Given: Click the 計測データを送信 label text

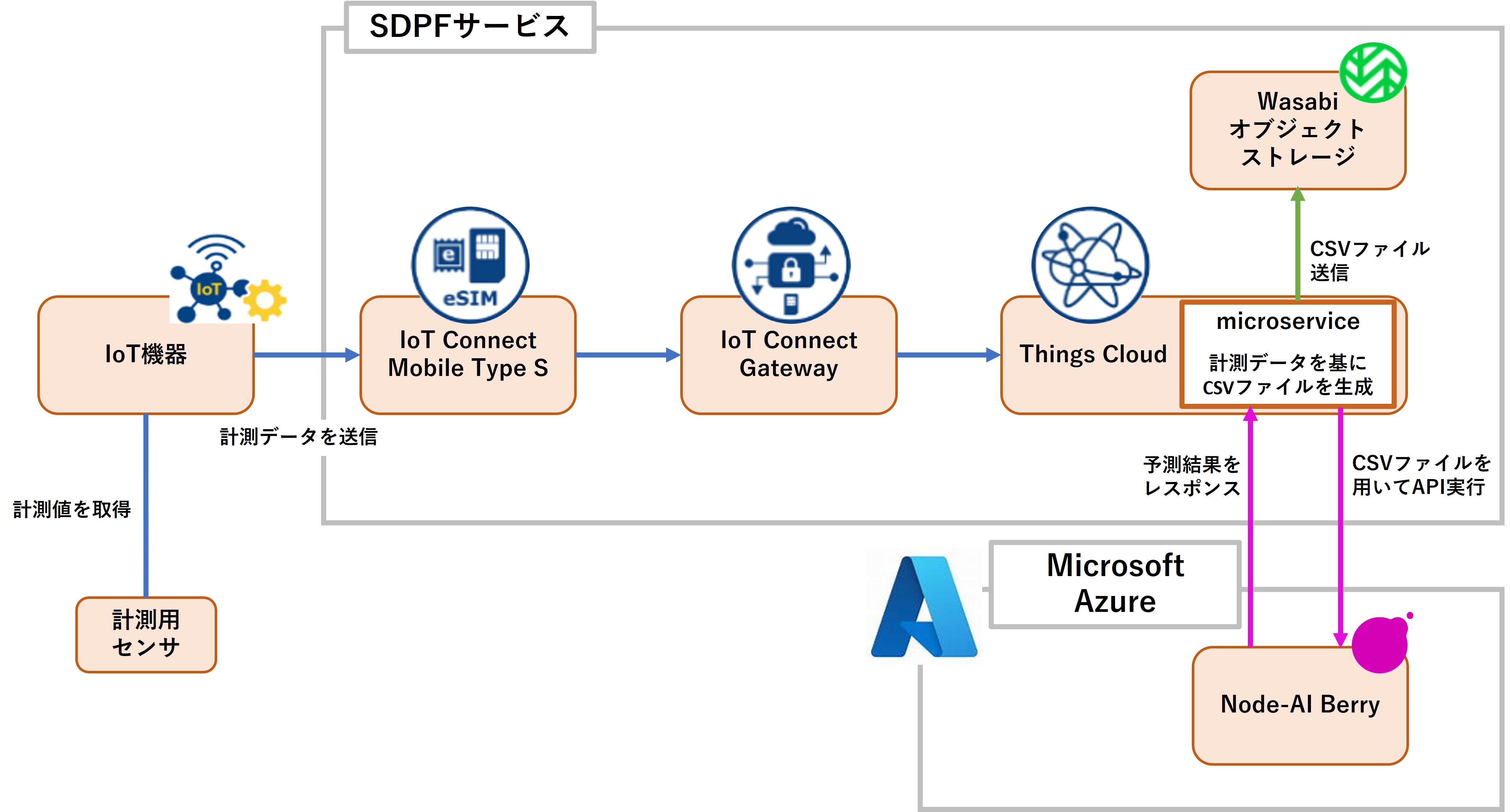Looking at the screenshot, I should (298, 436).
